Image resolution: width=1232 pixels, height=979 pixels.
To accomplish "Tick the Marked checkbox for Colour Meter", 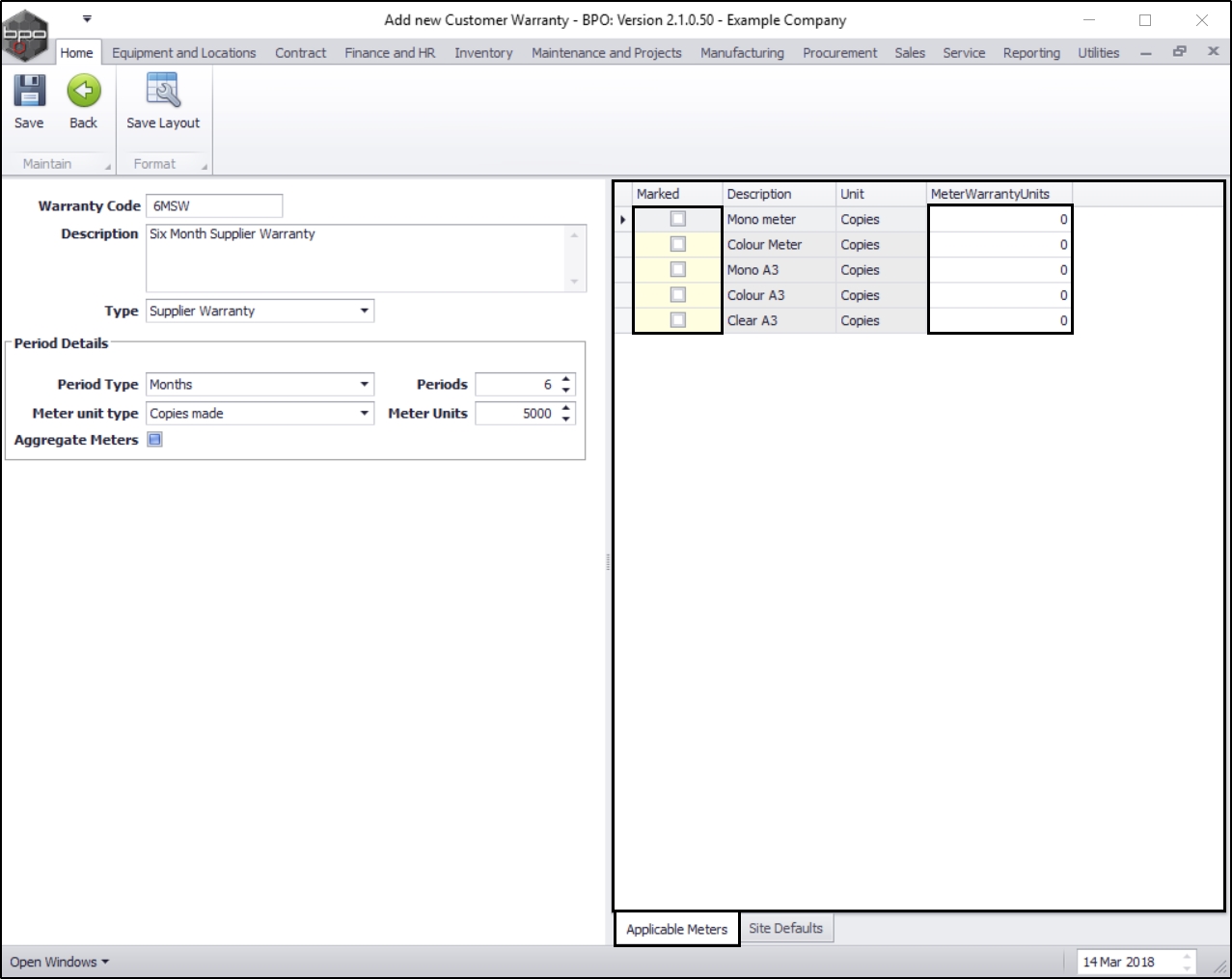I will tap(678, 244).
